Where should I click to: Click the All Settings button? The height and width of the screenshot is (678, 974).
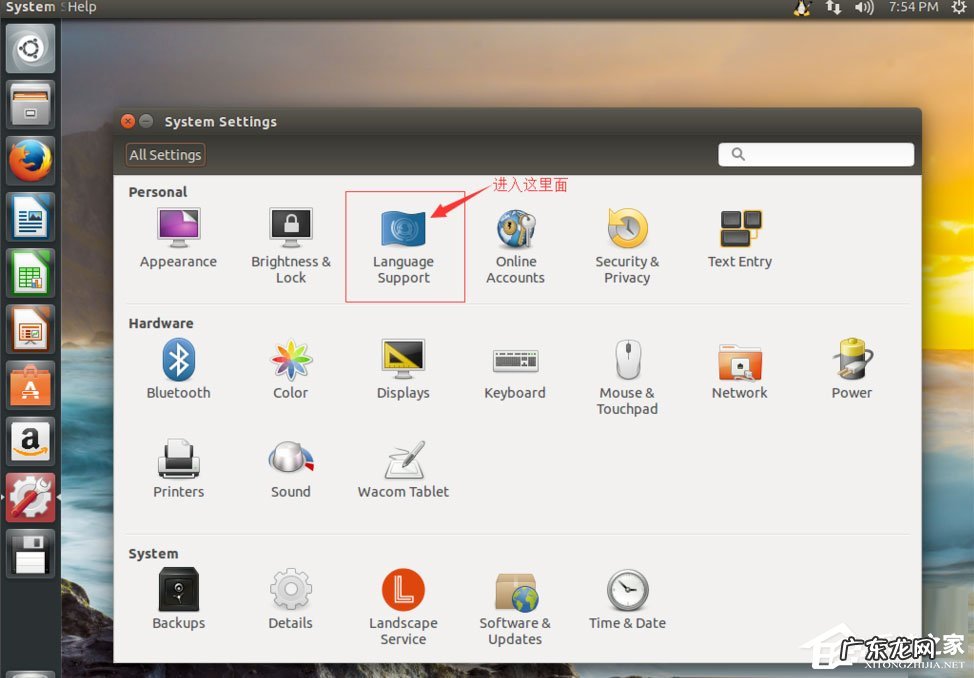pos(164,154)
